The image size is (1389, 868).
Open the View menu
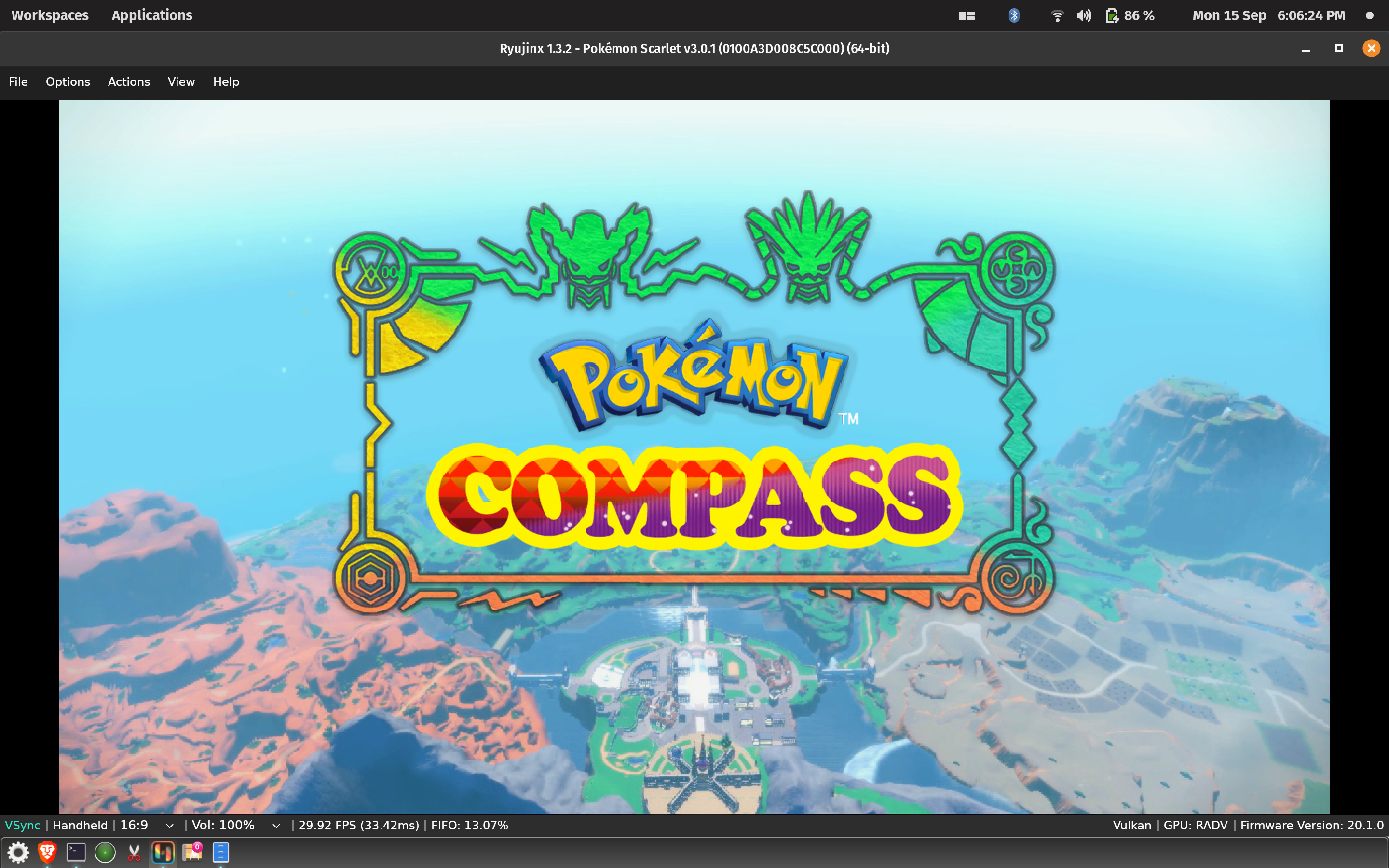pyautogui.click(x=181, y=81)
